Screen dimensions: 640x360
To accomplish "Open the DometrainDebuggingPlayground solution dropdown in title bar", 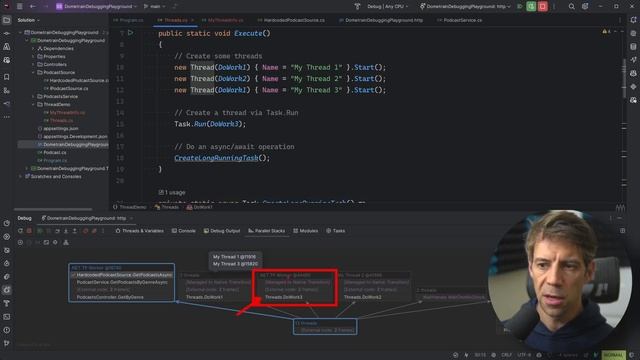I will pyautogui.click(x=96, y=7).
